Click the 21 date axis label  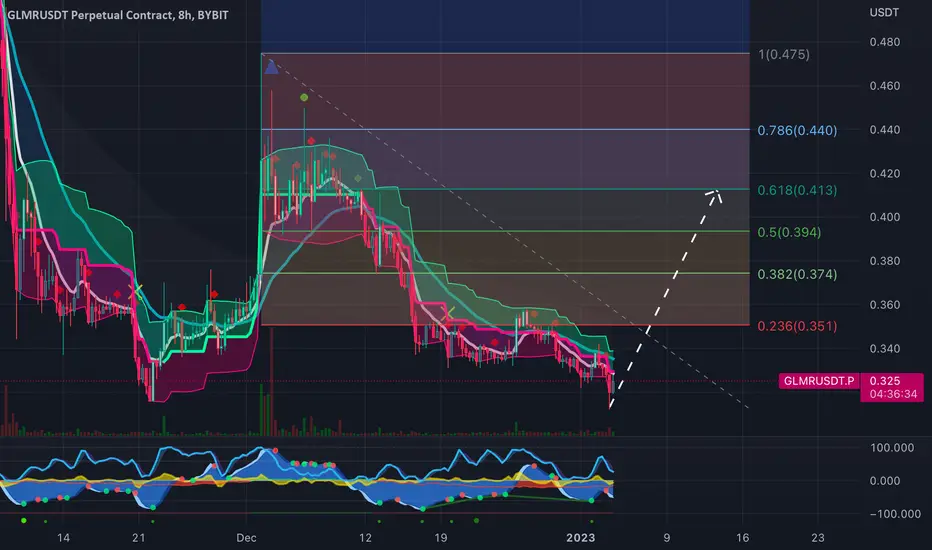pyautogui.click(x=138, y=538)
